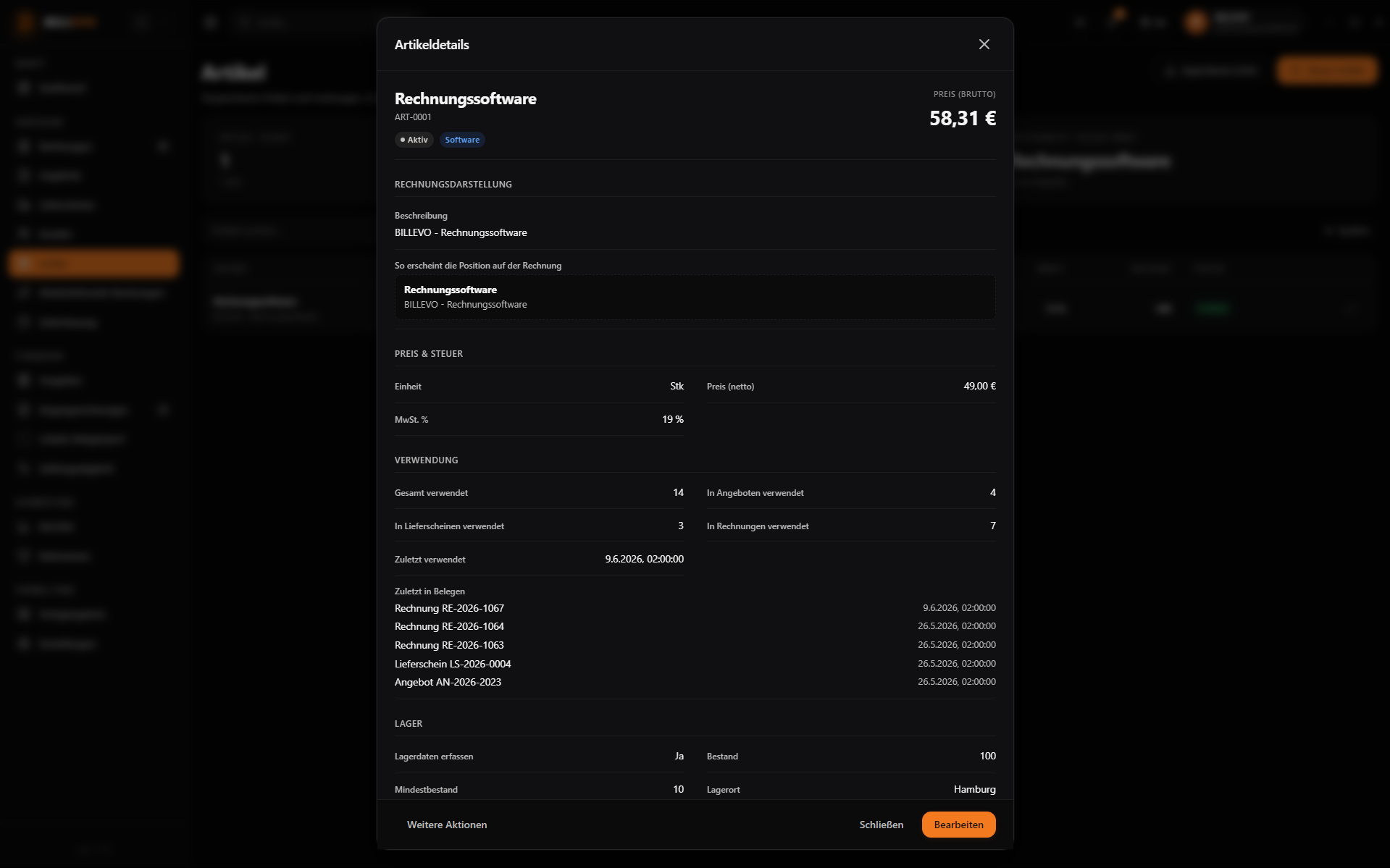Close the Artikeldetails dialog with the X icon
Viewport: 1390px width, 868px height.
pyautogui.click(x=984, y=44)
